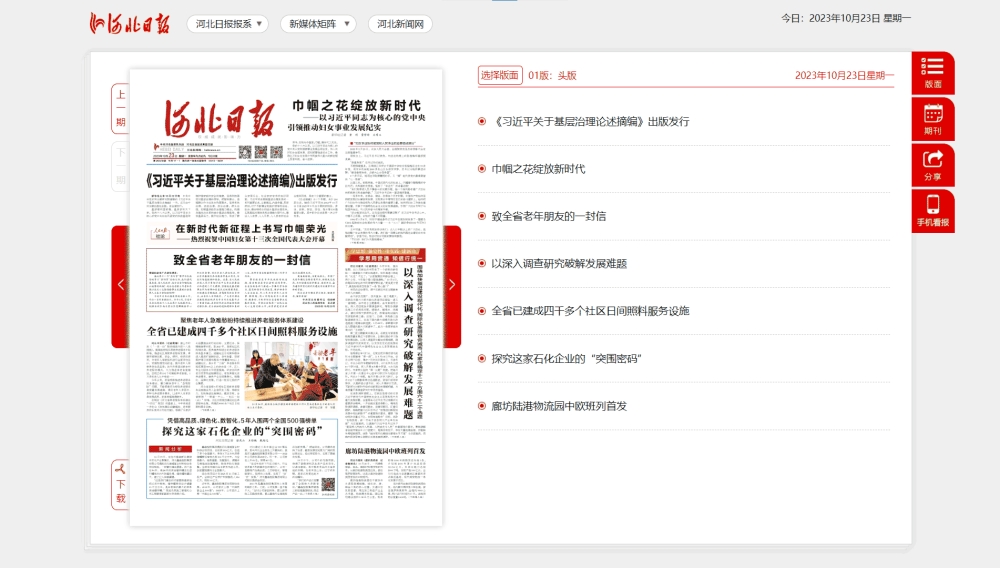The width and height of the screenshot is (1000, 568).
Task: Open article 探究这家石化企业的"突围密码"
Action: [566, 358]
